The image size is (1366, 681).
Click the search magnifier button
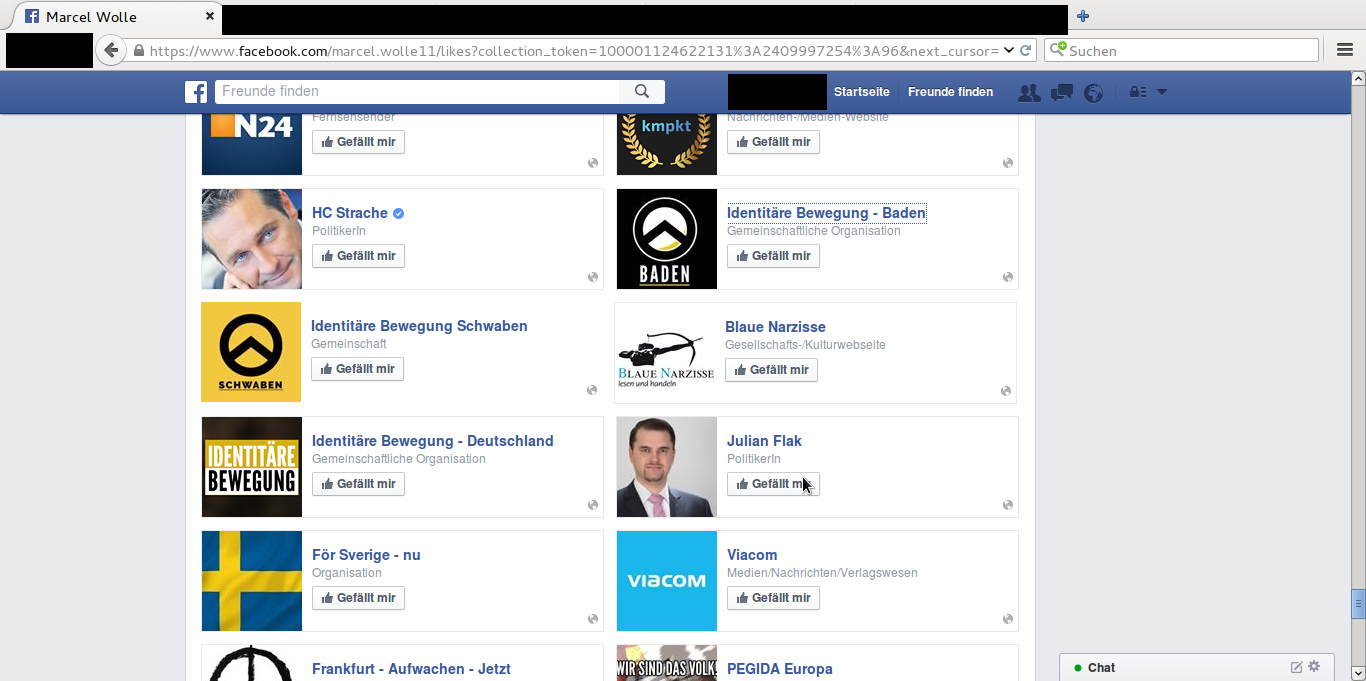[x=642, y=92]
